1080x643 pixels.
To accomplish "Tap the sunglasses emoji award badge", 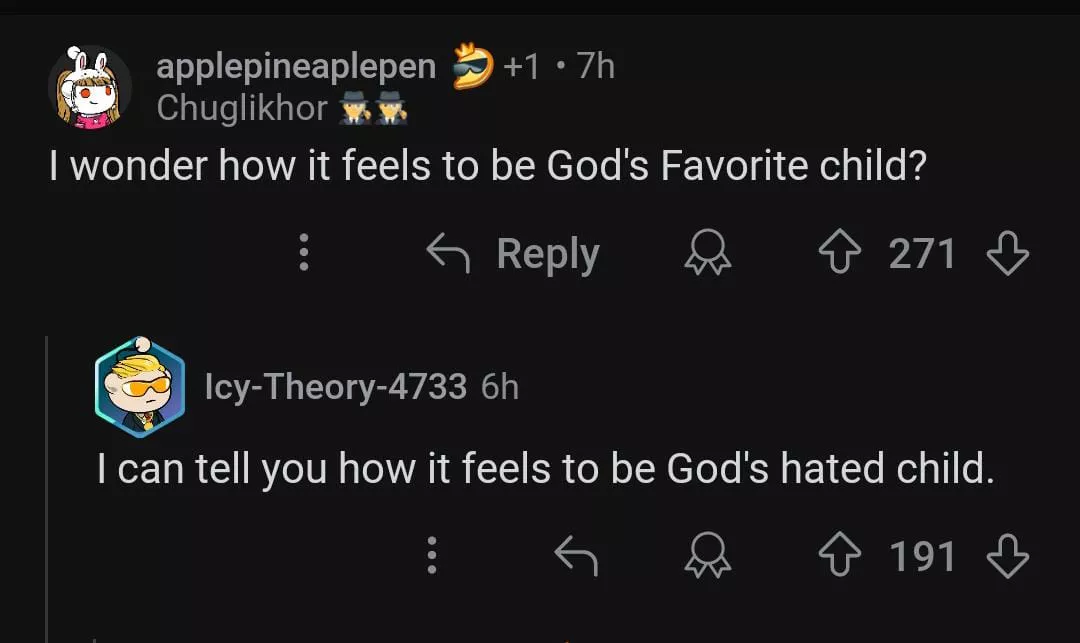I will pos(473,67).
